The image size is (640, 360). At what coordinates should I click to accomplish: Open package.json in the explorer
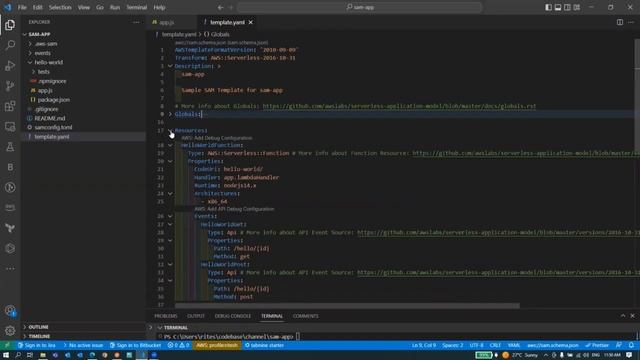53,100
